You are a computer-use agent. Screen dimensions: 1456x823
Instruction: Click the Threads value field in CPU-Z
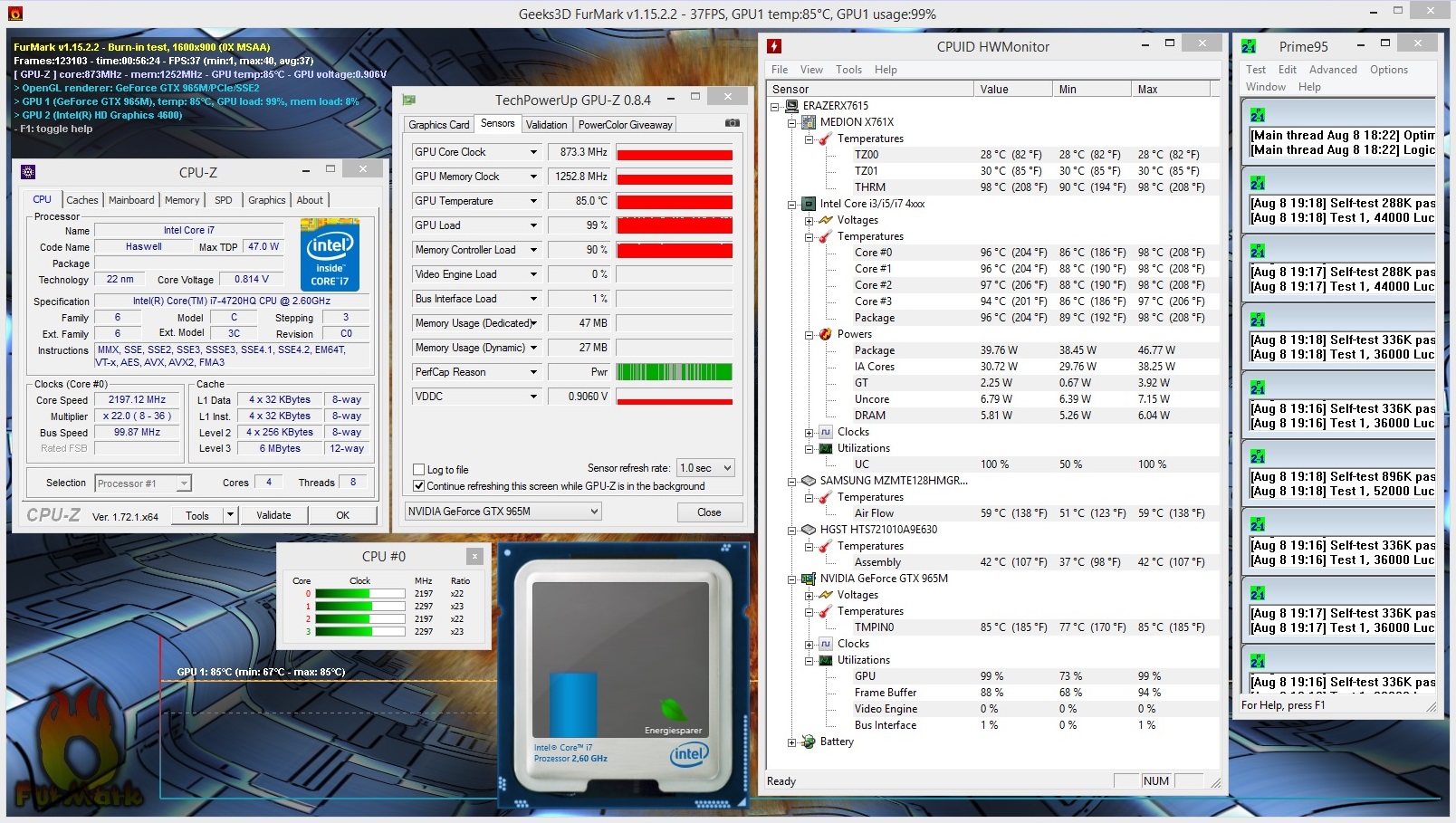click(353, 483)
